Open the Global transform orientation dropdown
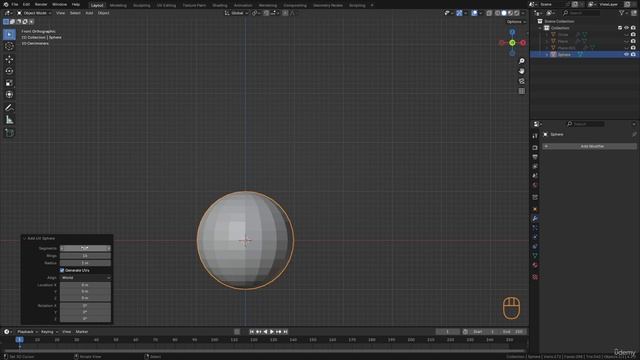 [x=237, y=13]
